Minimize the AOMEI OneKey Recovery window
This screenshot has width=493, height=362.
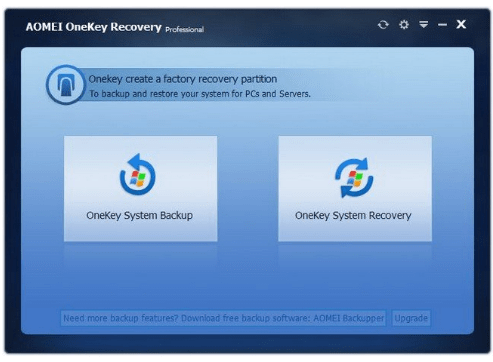(x=442, y=25)
